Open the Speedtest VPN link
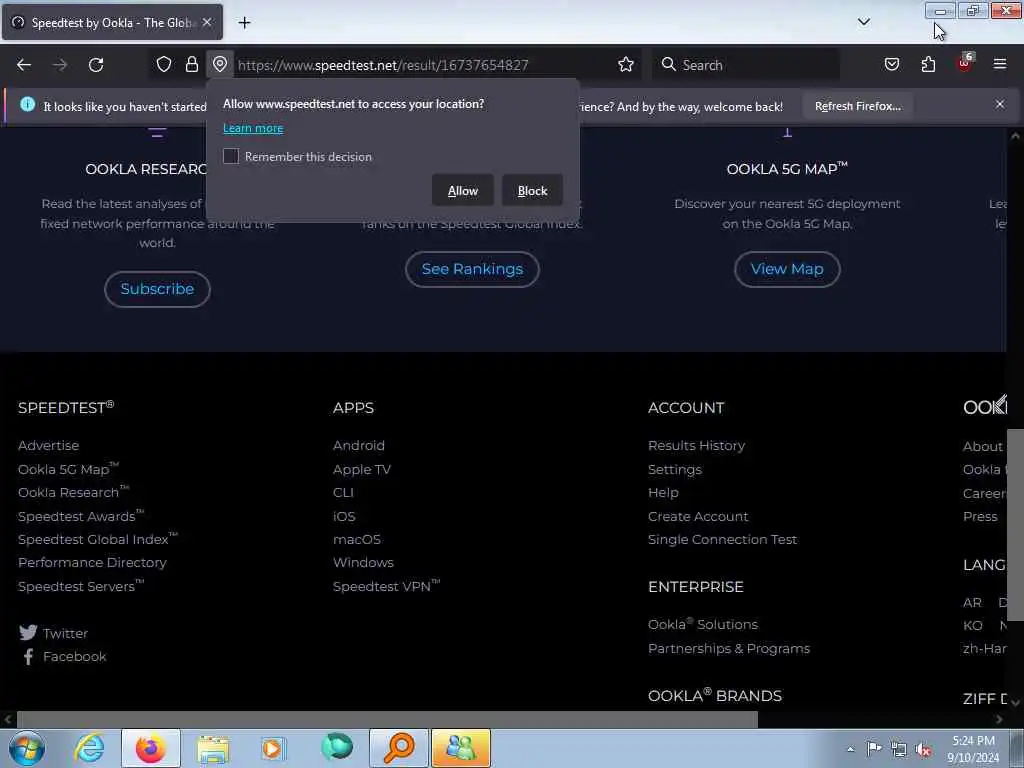 (386, 586)
